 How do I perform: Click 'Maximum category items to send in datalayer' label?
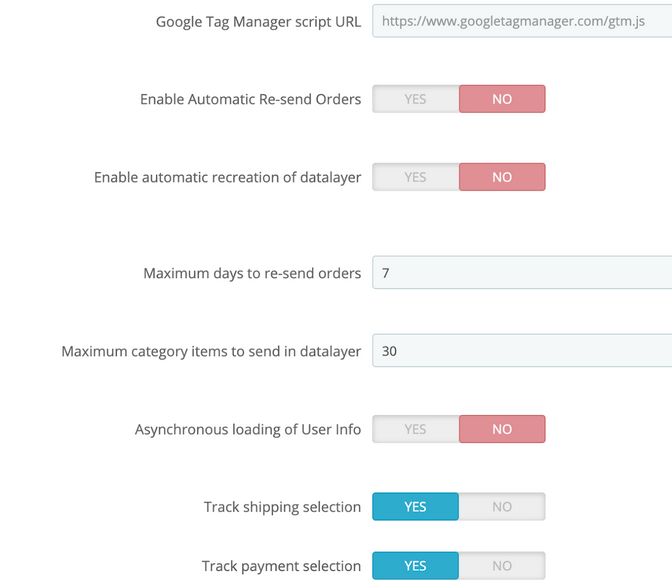point(211,351)
